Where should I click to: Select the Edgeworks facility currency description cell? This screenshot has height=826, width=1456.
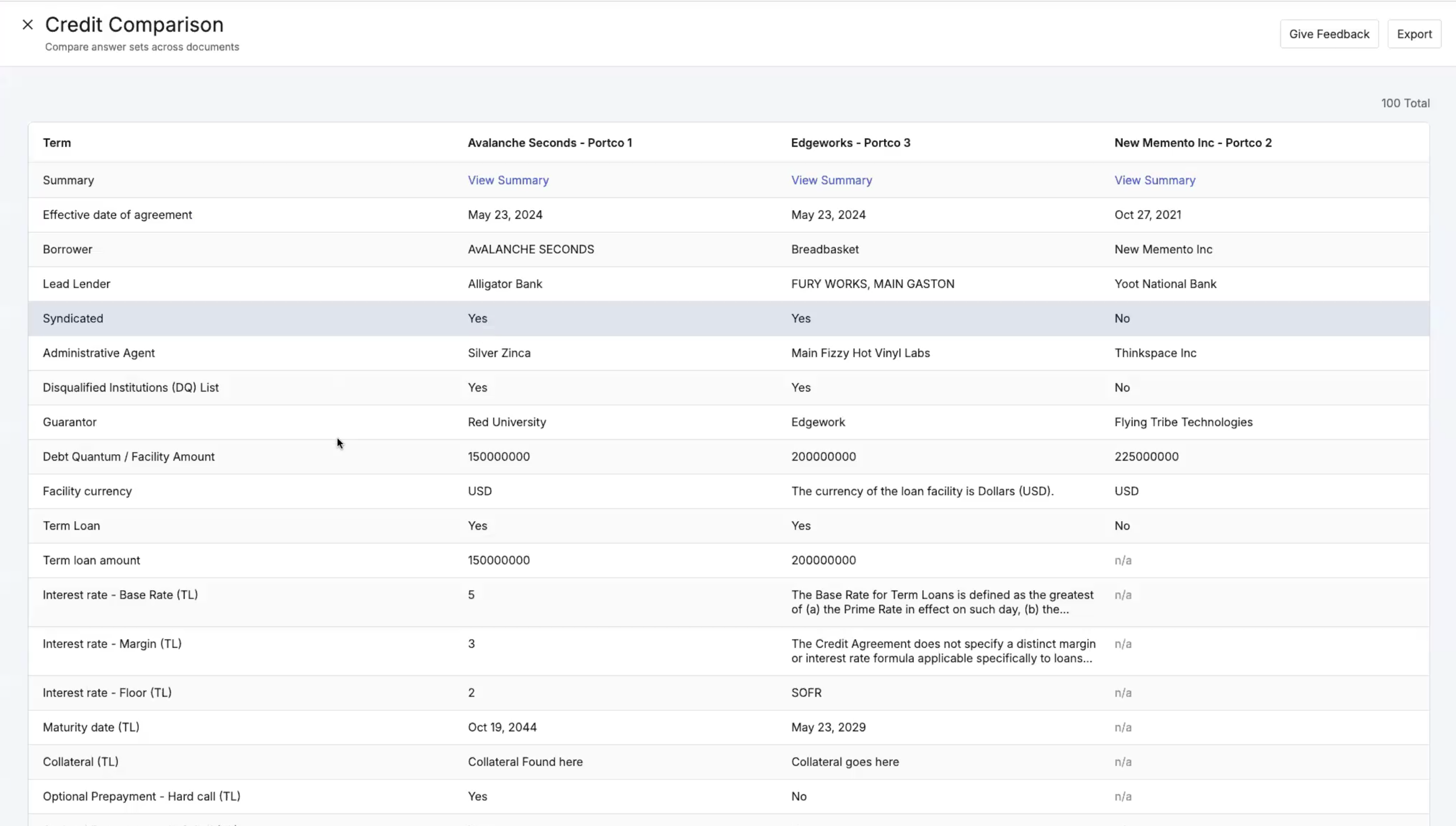pos(921,491)
